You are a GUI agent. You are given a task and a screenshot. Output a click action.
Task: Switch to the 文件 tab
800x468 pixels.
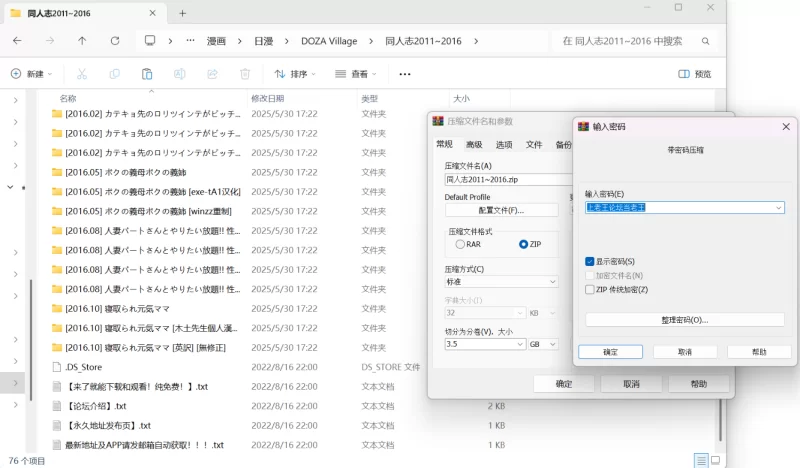[534, 145]
